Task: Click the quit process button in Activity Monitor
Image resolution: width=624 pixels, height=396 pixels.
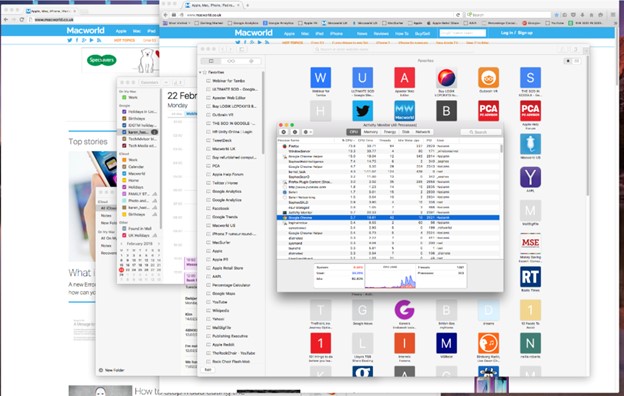Action: click(x=284, y=132)
